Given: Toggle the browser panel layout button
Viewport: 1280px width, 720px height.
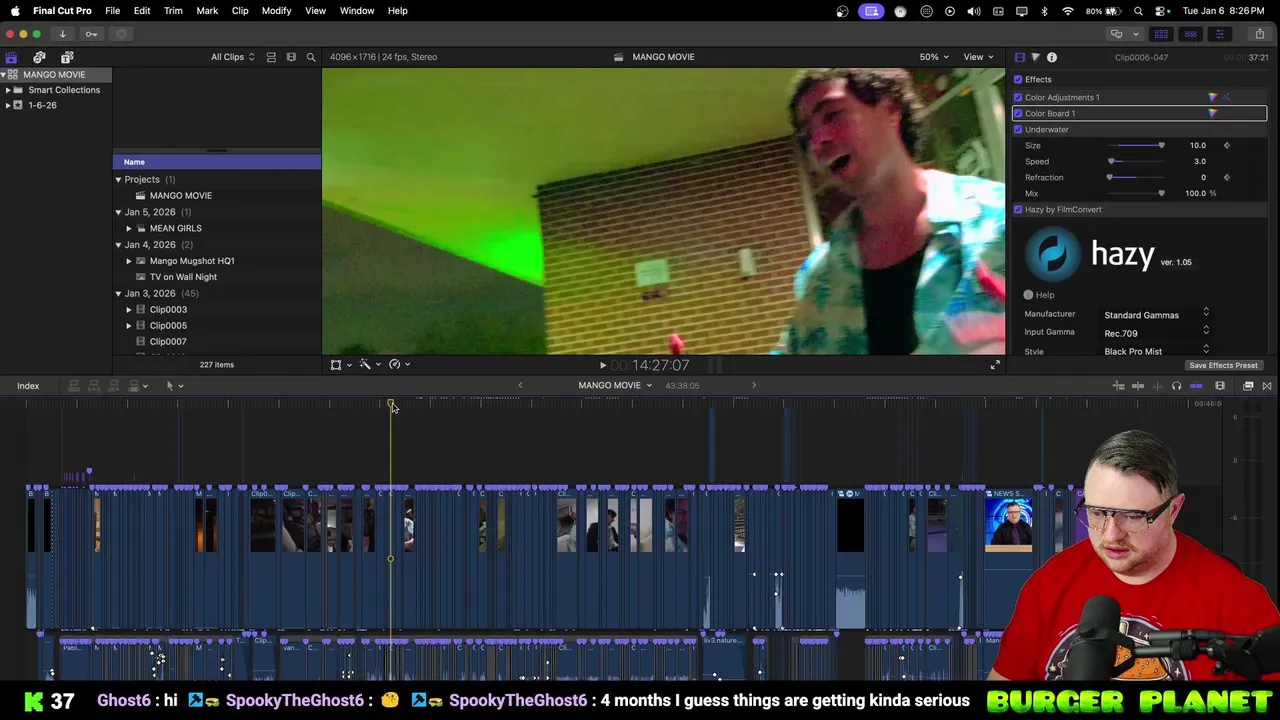Looking at the screenshot, I should tap(1161, 34).
